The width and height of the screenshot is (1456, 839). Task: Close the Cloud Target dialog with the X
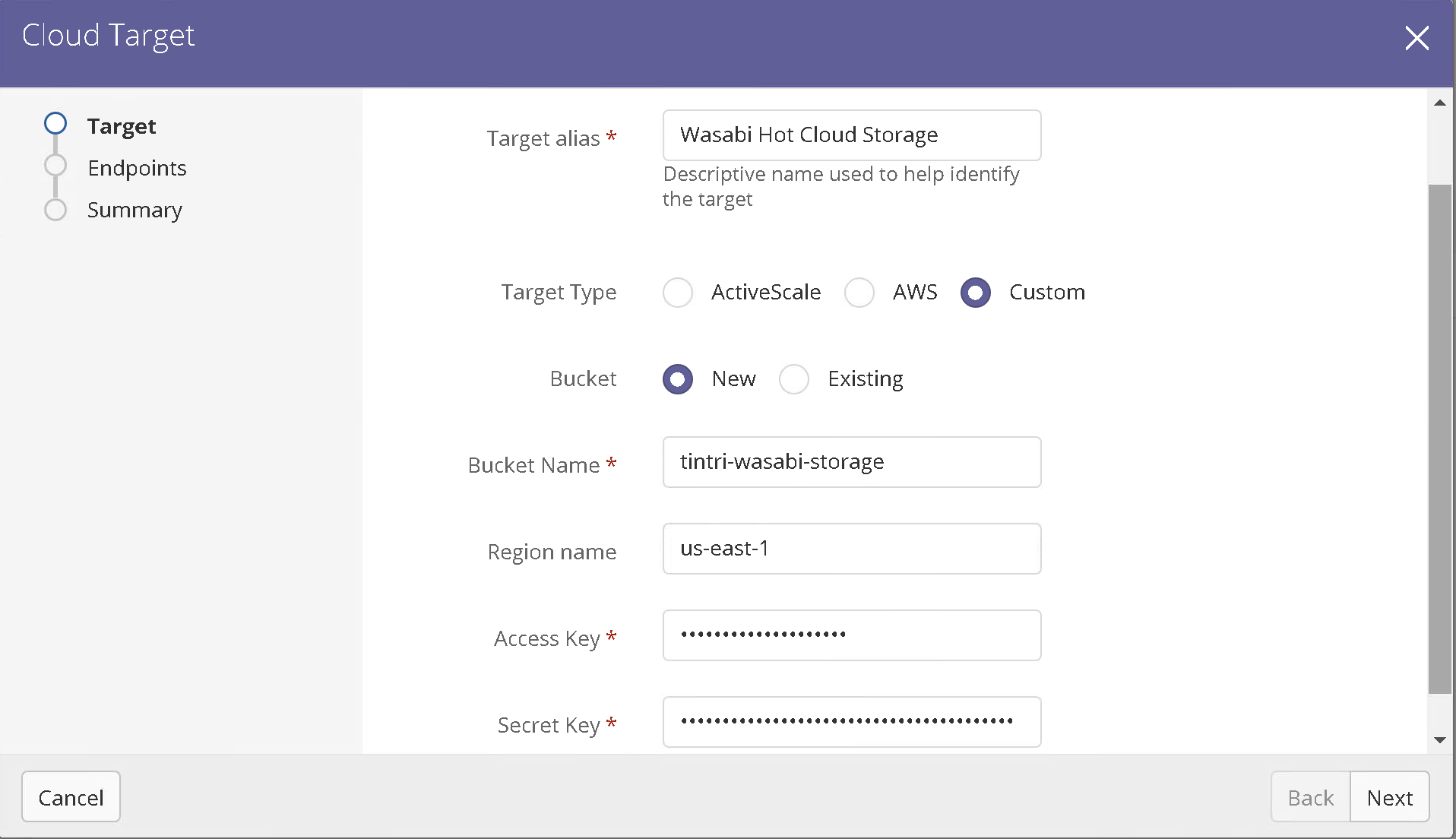[x=1416, y=38]
